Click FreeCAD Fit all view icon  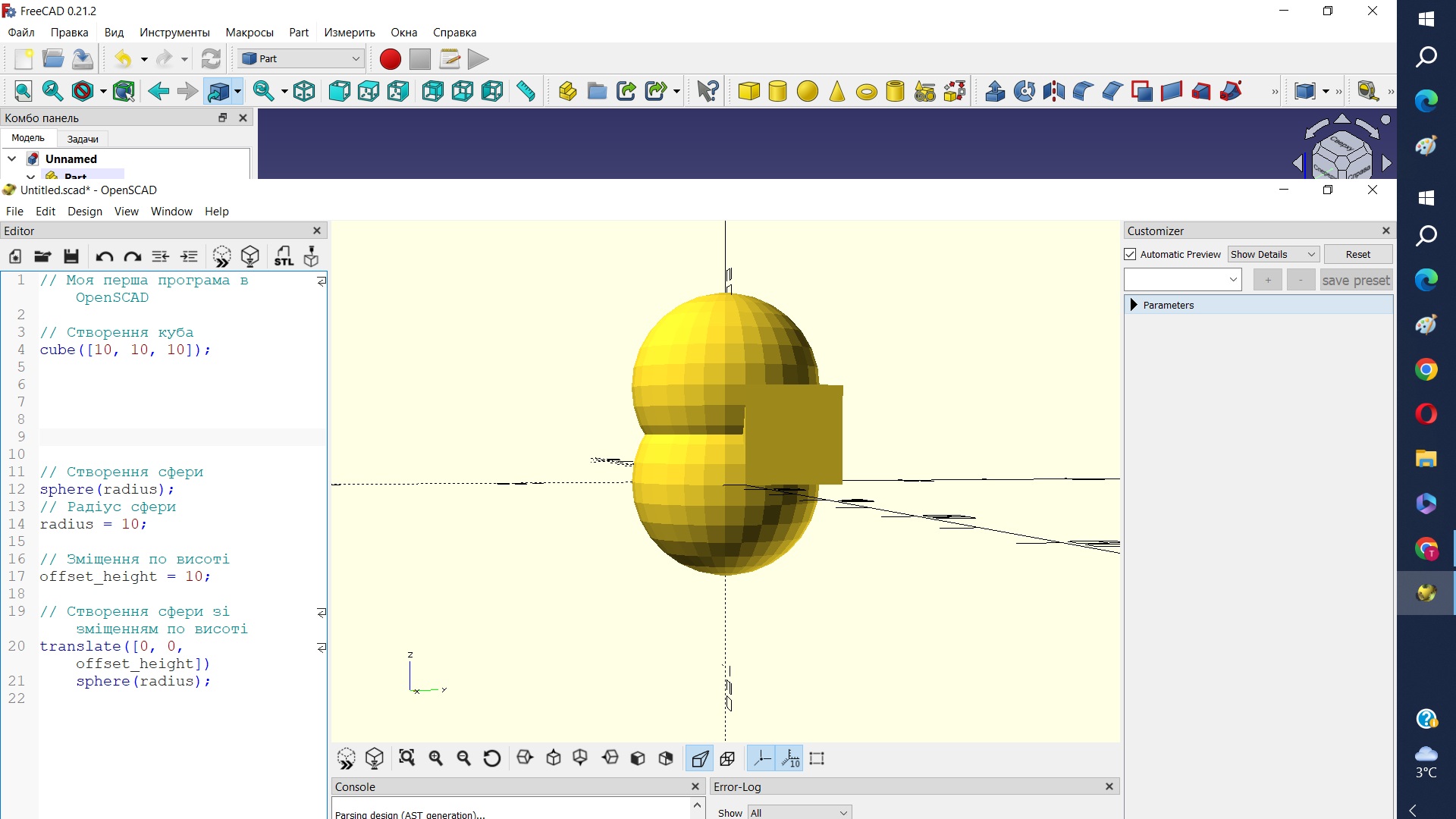pyautogui.click(x=24, y=92)
